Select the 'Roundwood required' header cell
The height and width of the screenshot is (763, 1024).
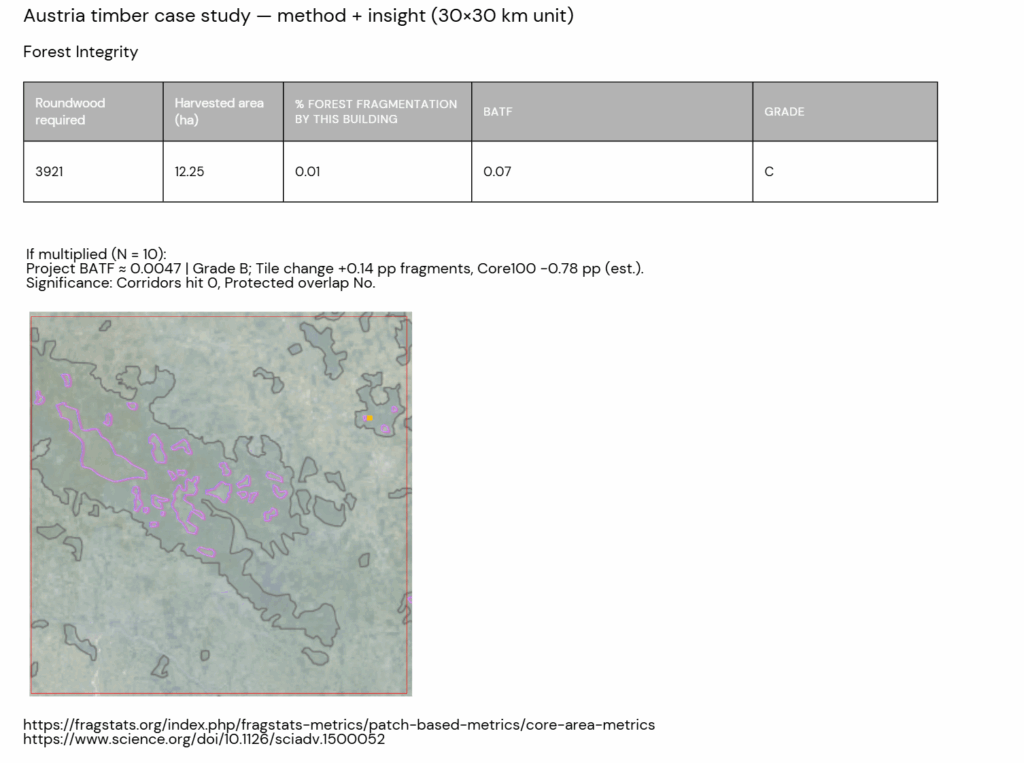93,111
